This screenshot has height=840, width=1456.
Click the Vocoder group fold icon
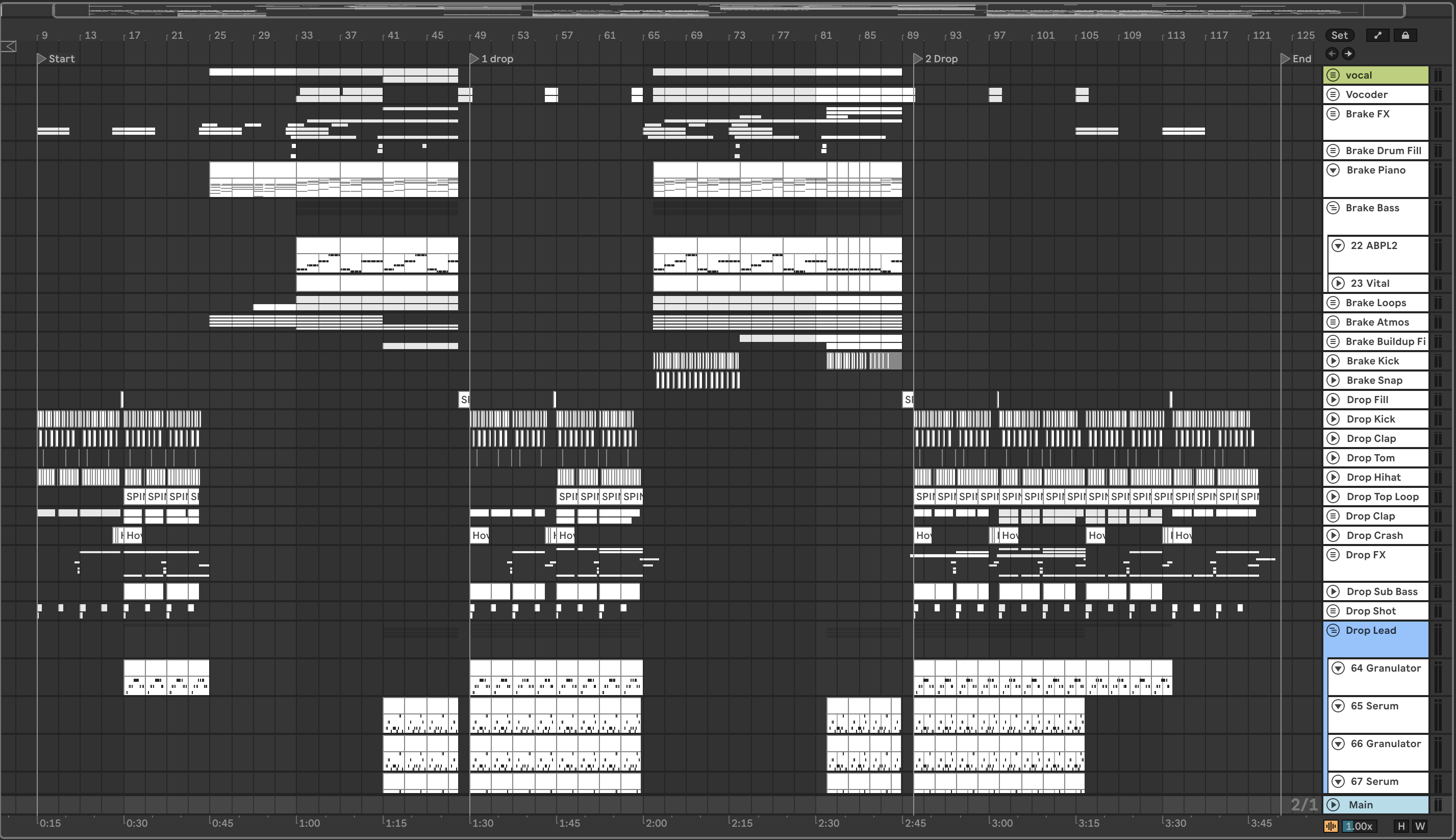coord(1333,94)
